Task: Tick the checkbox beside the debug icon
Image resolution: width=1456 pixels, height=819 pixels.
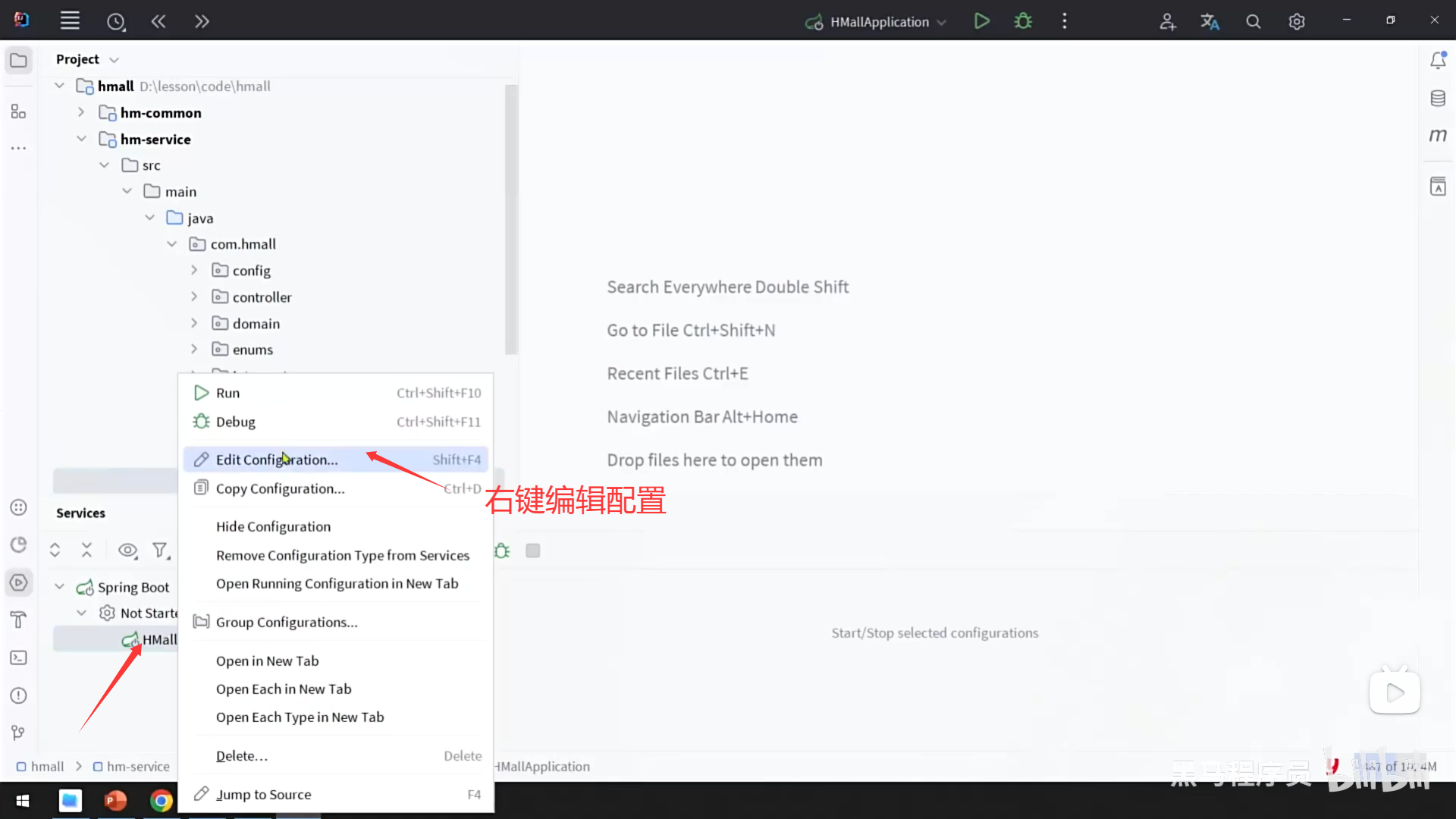Action: click(x=532, y=551)
